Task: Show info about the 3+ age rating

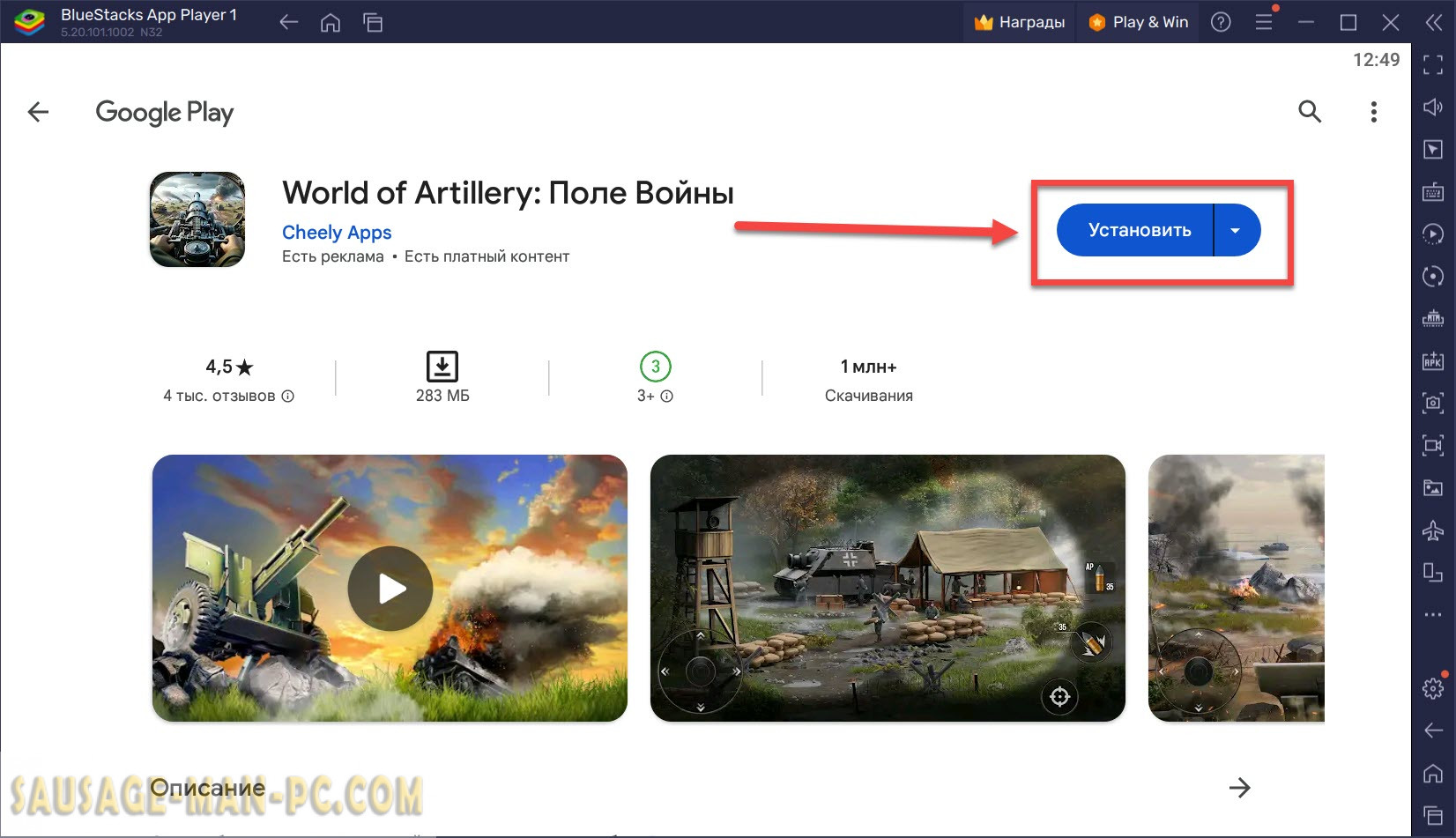Action: coord(667,397)
